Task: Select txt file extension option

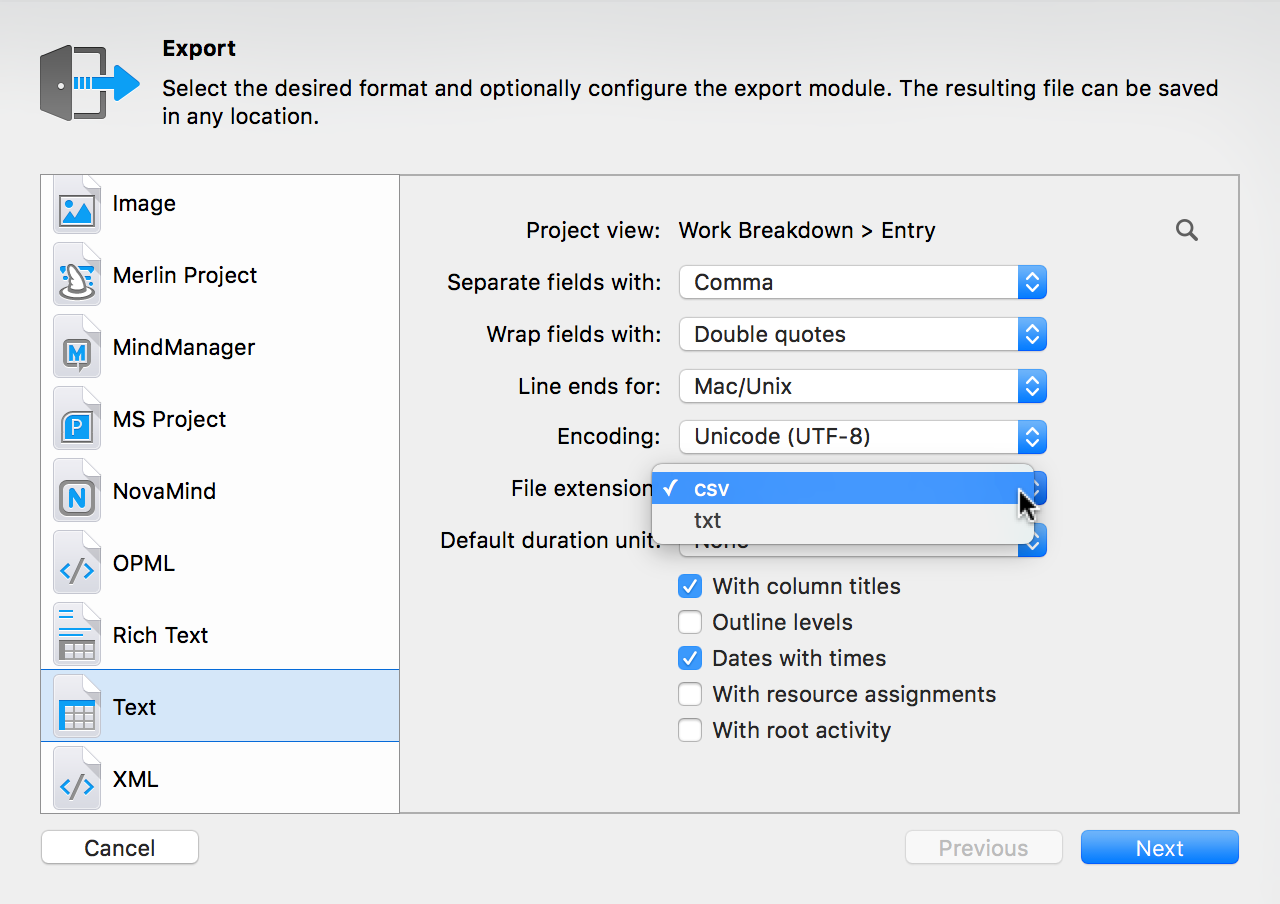Action: 843,521
